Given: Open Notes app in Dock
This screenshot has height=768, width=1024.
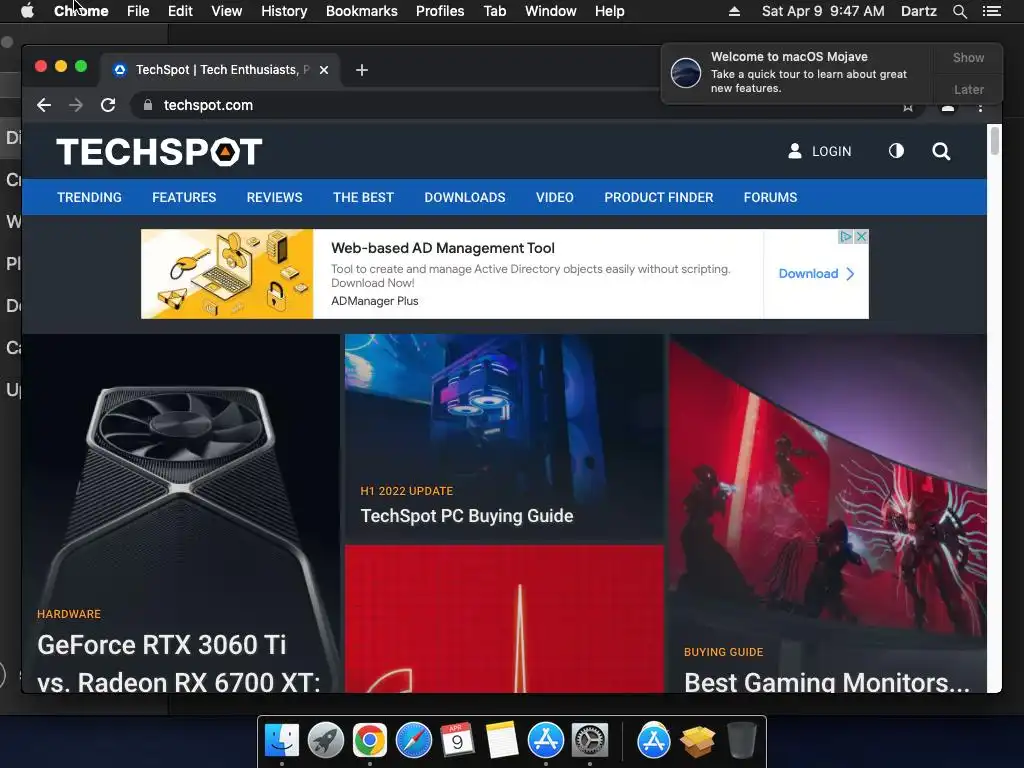Looking at the screenshot, I should point(502,741).
